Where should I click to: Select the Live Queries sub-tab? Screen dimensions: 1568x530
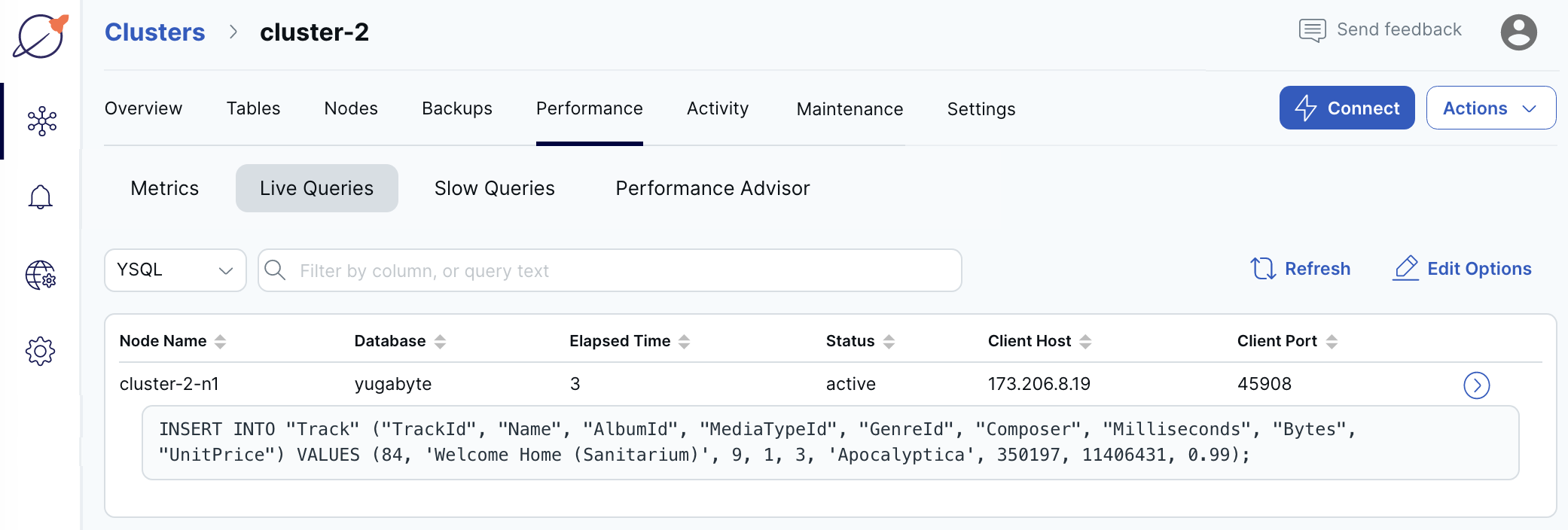pos(316,188)
